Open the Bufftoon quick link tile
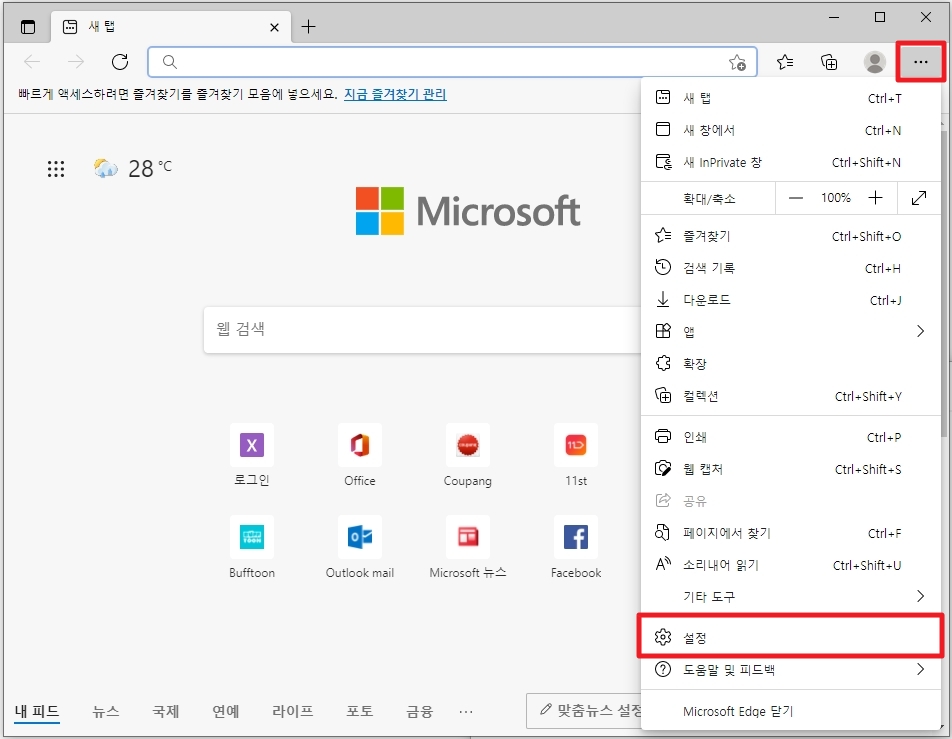The width and height of the screenshot is (952, 739). pyautogui.click(x=252, y=547)
